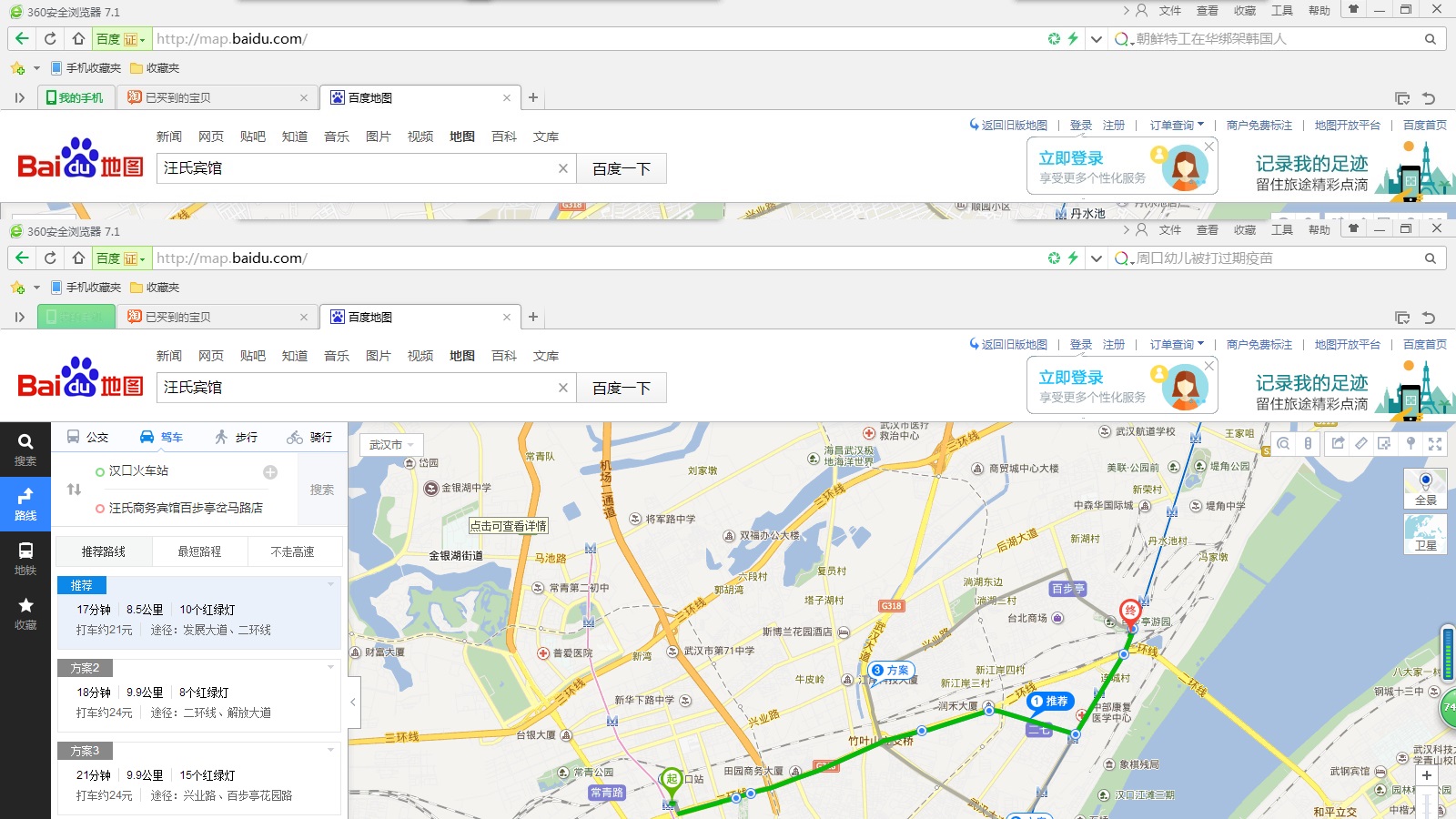Screen dimensions: 1456x819
Task: Expand the 方案3 route details
Action: tap(330, 751)
